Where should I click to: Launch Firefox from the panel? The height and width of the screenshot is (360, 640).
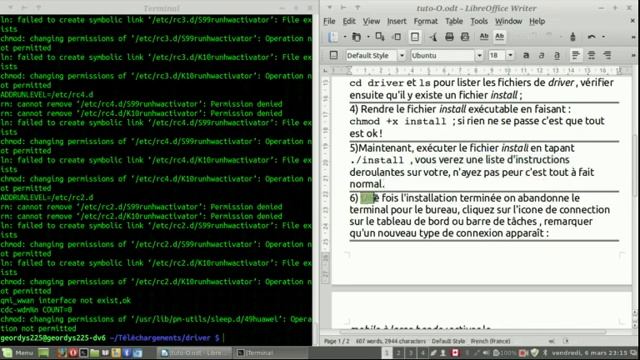point(62,353)
